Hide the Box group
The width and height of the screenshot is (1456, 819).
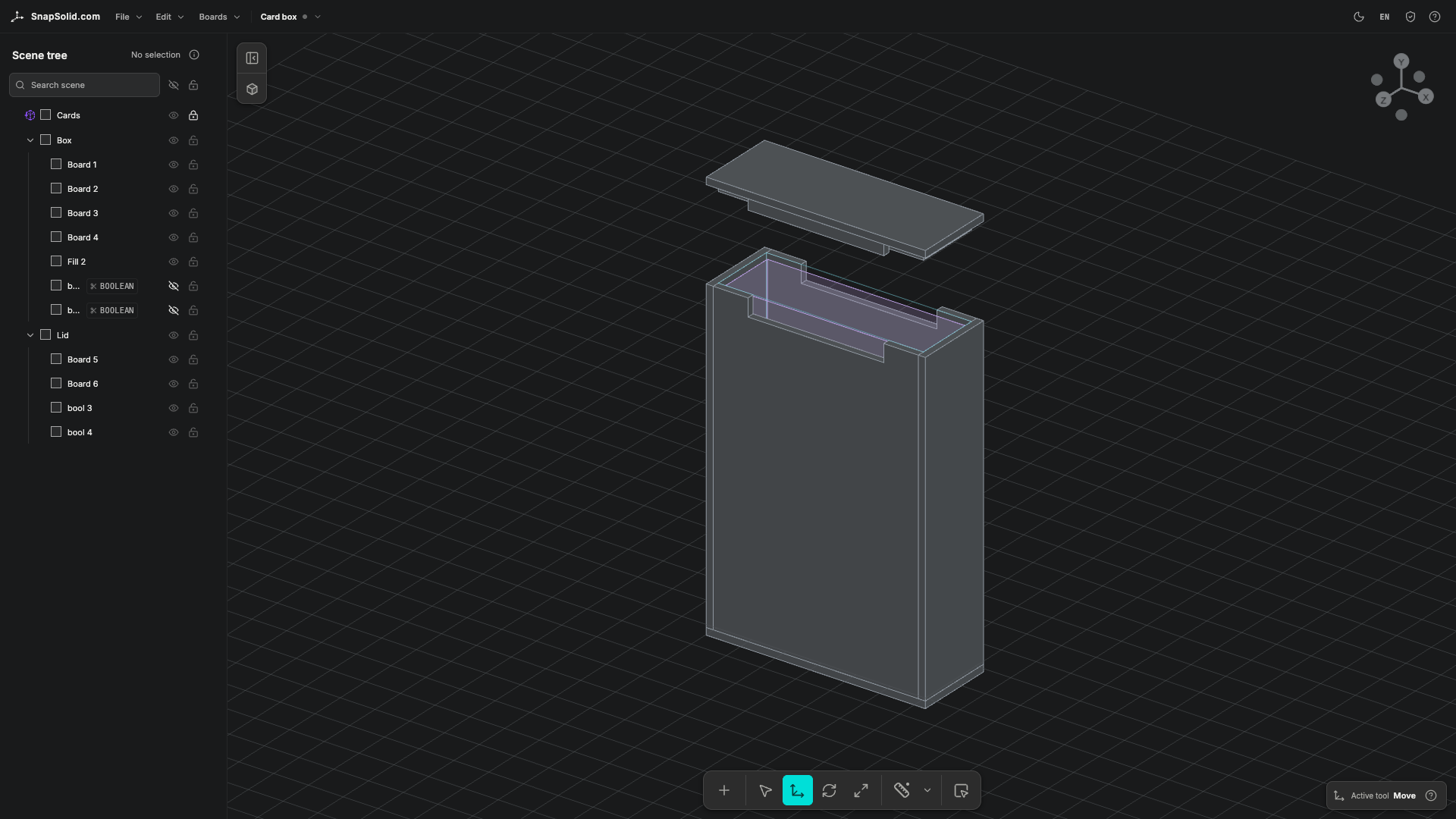(x=174, y=140)
